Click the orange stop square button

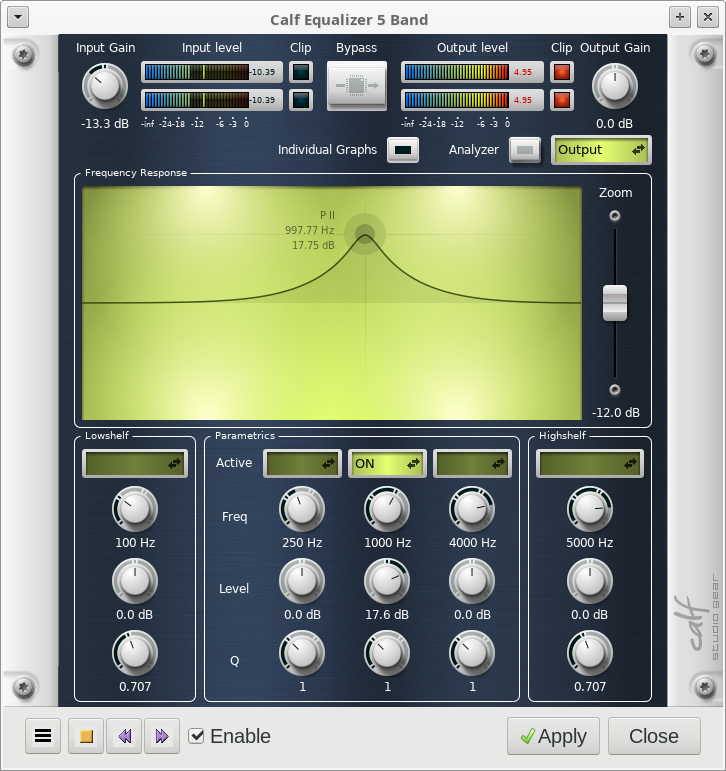click(x=86, y=736)
